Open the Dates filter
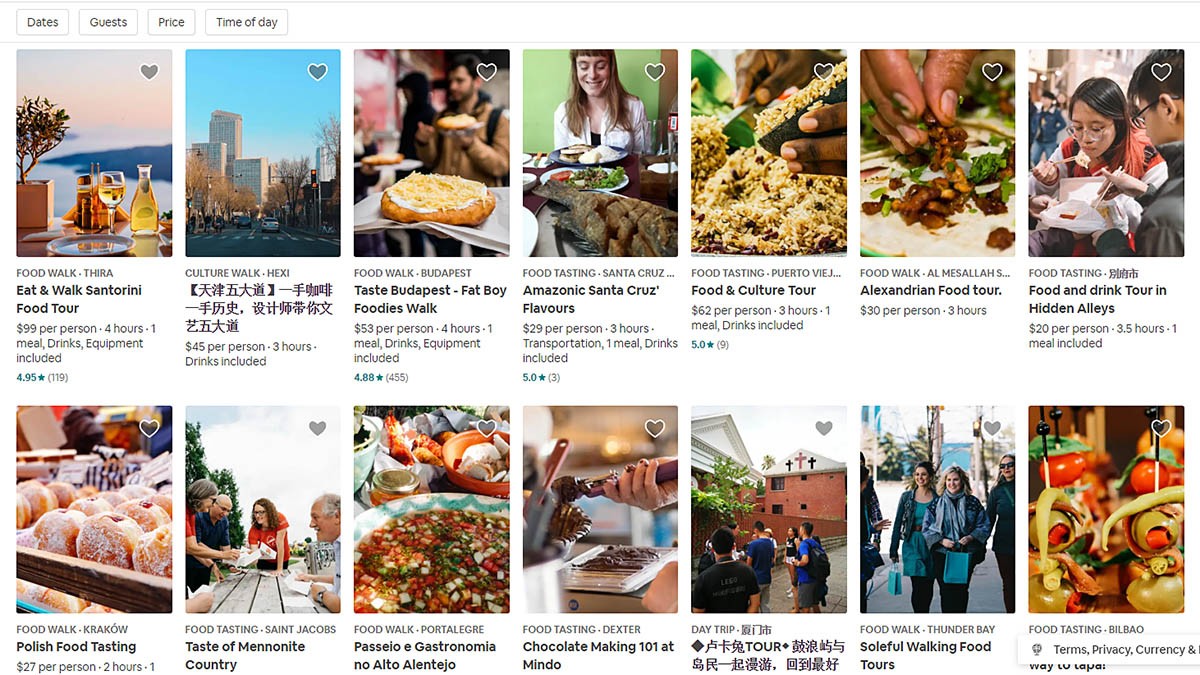 43,22
